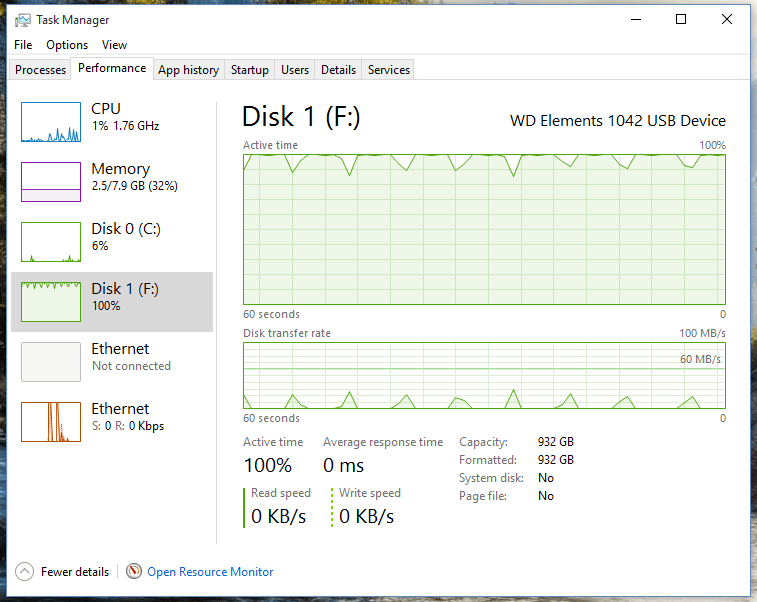Switch to the Details tab
The image size is (757, 602).
[338, 70]
